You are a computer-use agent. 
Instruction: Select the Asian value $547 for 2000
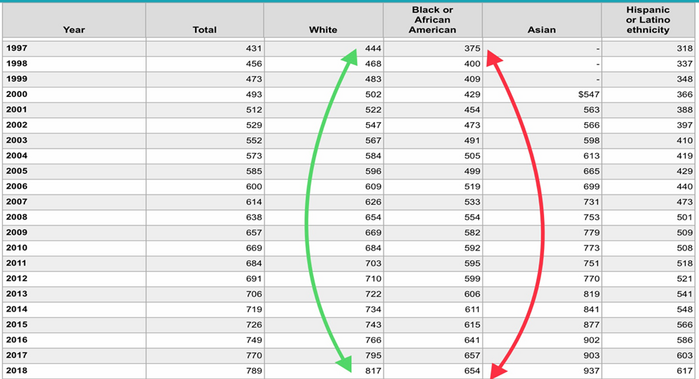(589, 94)
